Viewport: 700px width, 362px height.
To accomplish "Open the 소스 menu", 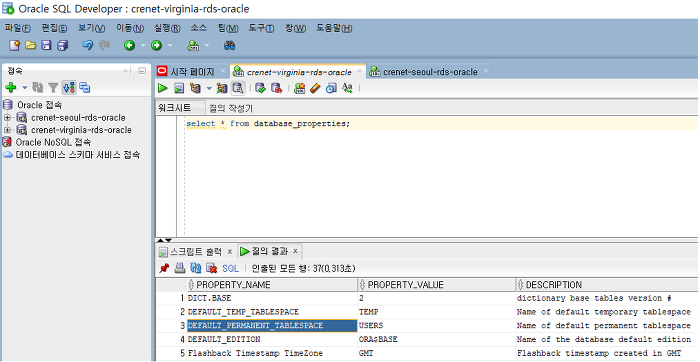I will (199, 28).
